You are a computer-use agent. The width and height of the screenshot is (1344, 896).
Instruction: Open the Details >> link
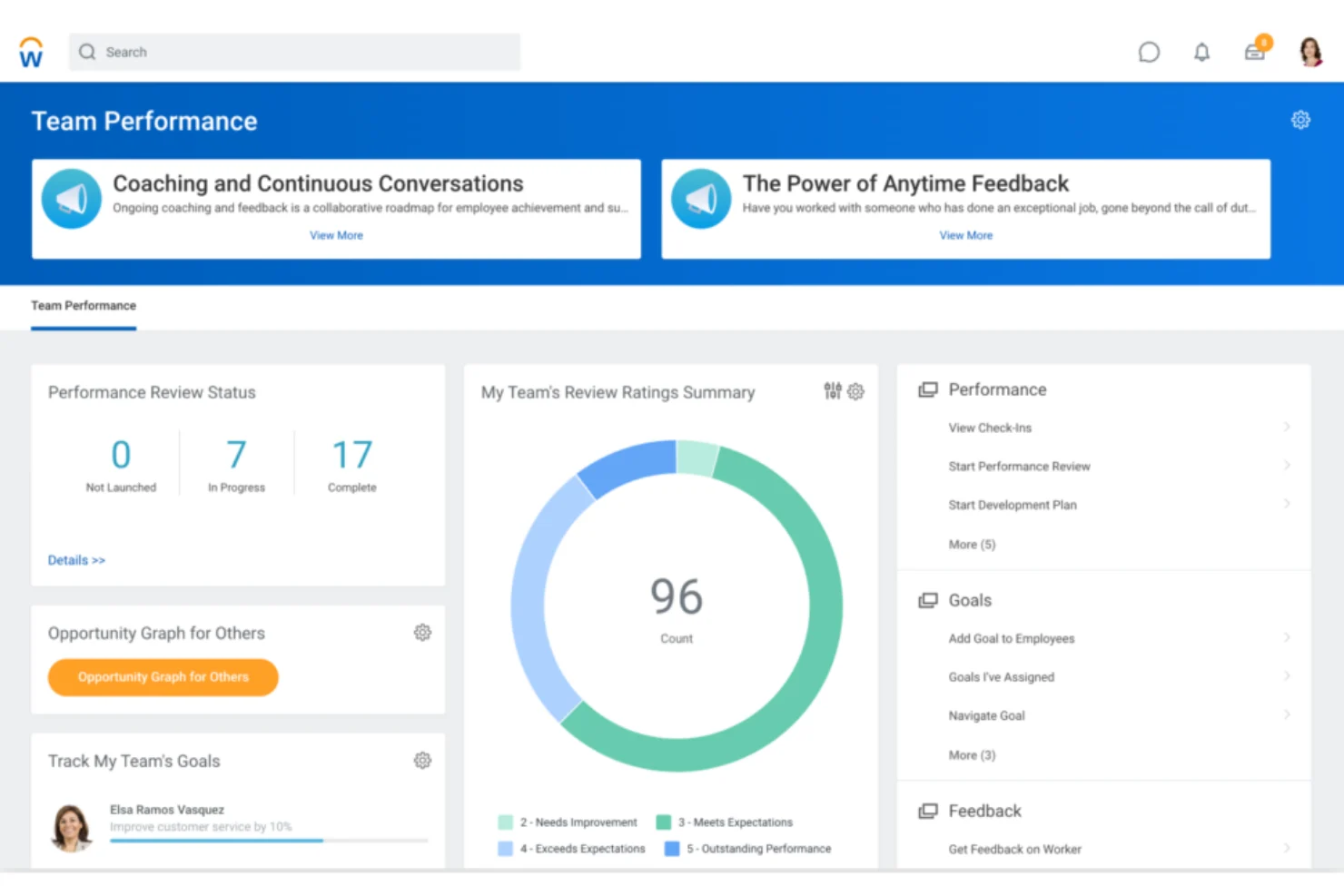(x=76, y=560)
